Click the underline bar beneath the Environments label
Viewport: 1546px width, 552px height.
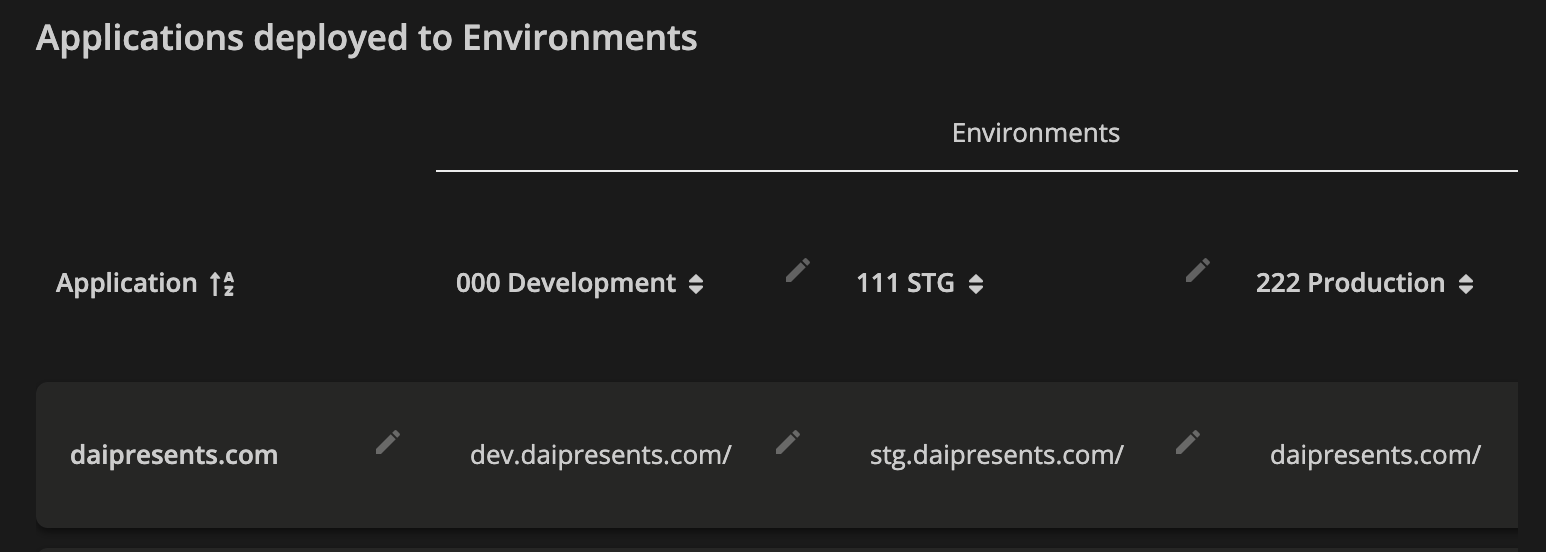click(976, 171)
